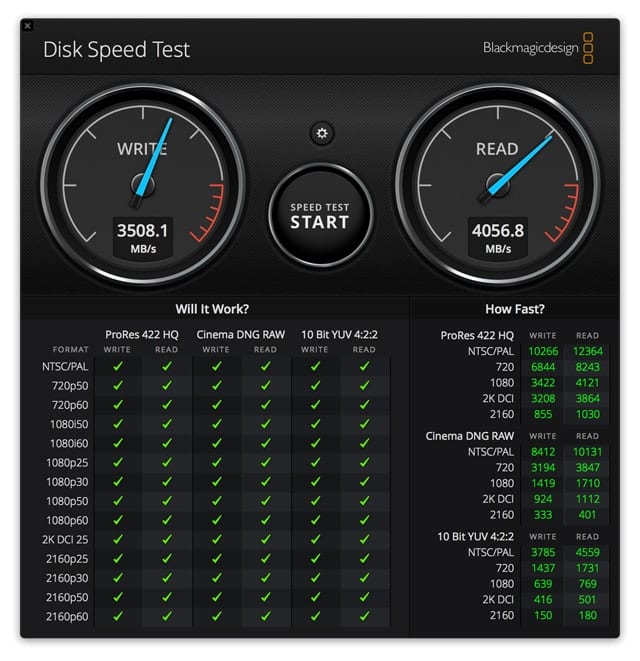Open settings with the gear icon
640x661 pixels.
320,132
